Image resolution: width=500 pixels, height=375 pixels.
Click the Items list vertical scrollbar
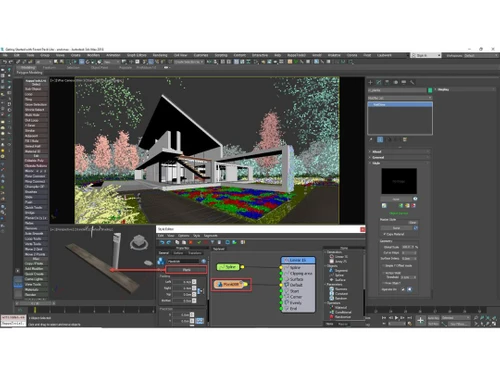[x=365, y=285]
